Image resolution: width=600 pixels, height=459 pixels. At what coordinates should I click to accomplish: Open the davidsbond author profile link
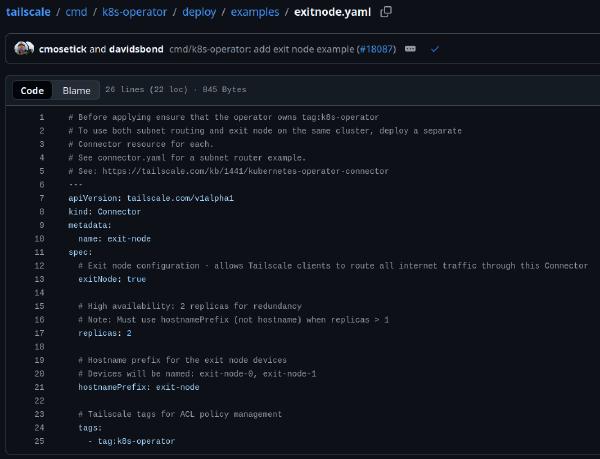[136, 49]
